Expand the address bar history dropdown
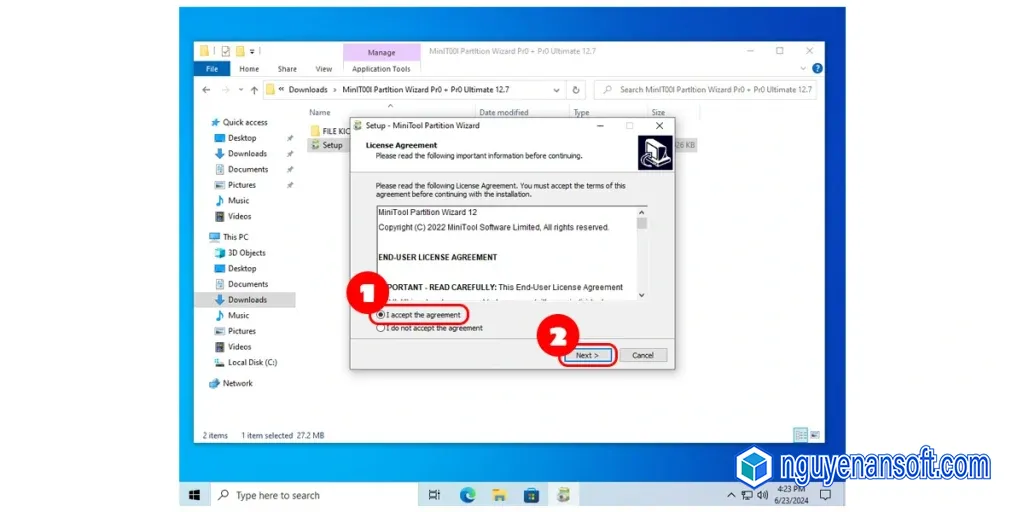 click(x=556, y=90)
